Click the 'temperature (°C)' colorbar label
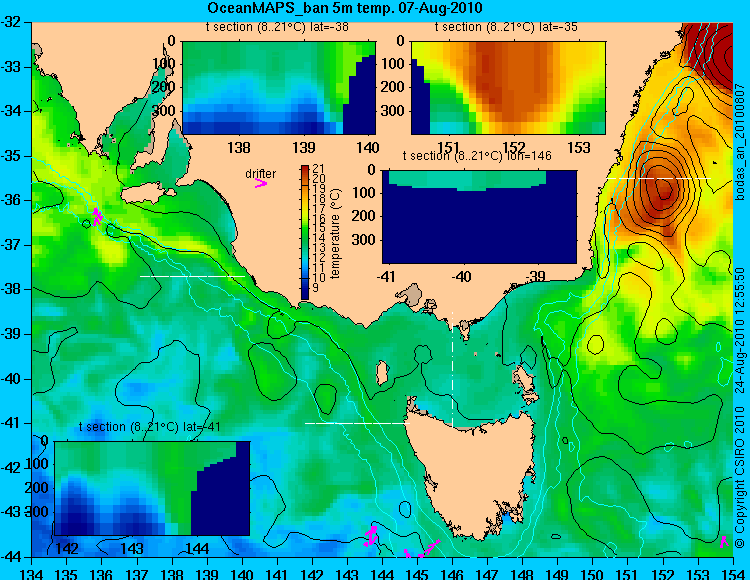 click(336, 233)
